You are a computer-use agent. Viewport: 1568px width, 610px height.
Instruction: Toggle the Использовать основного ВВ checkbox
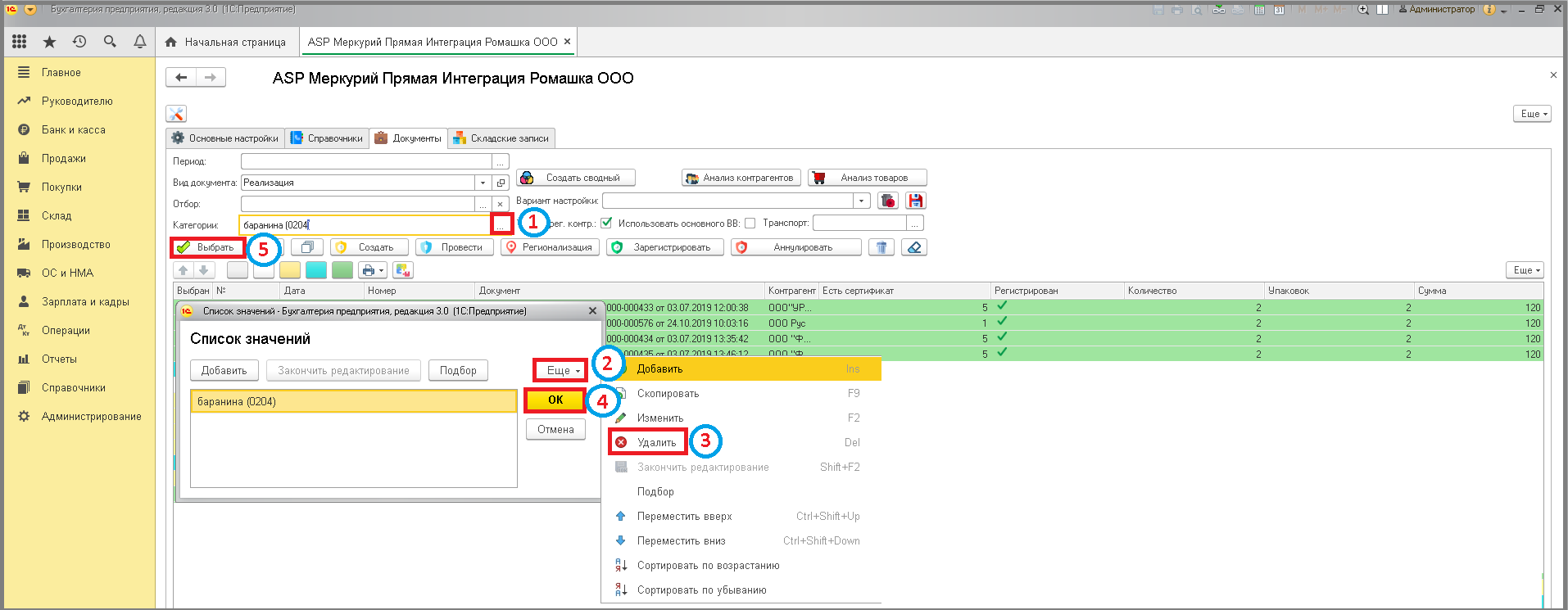click(750, 223)
